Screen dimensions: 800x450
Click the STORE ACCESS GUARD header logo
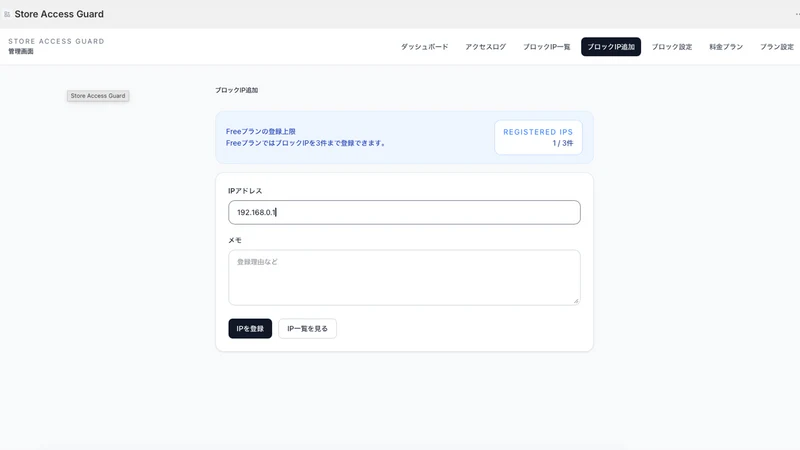(56, 41)
